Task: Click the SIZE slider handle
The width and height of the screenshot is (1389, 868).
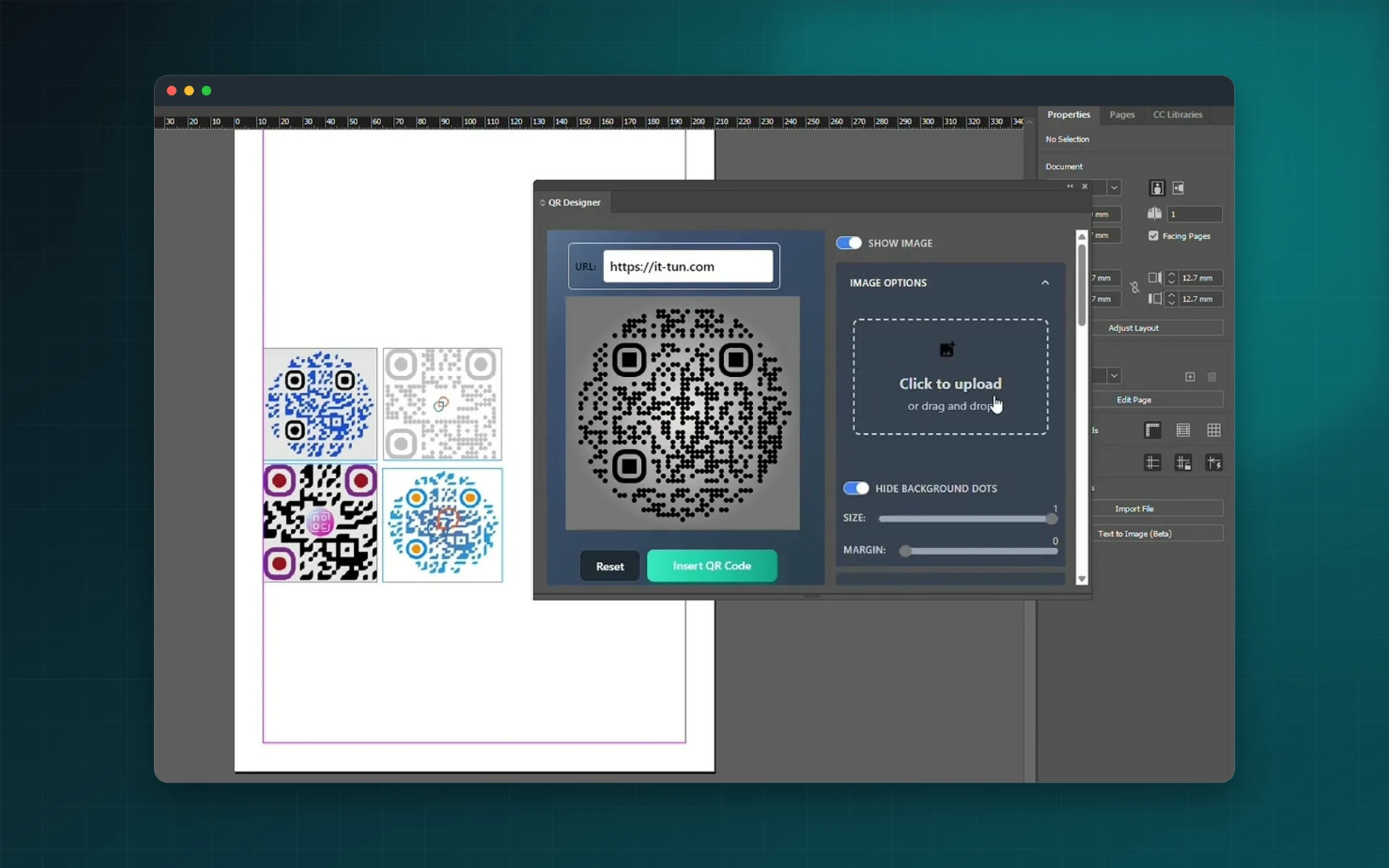Action: pyautogui.click(x=1052, y=519)
